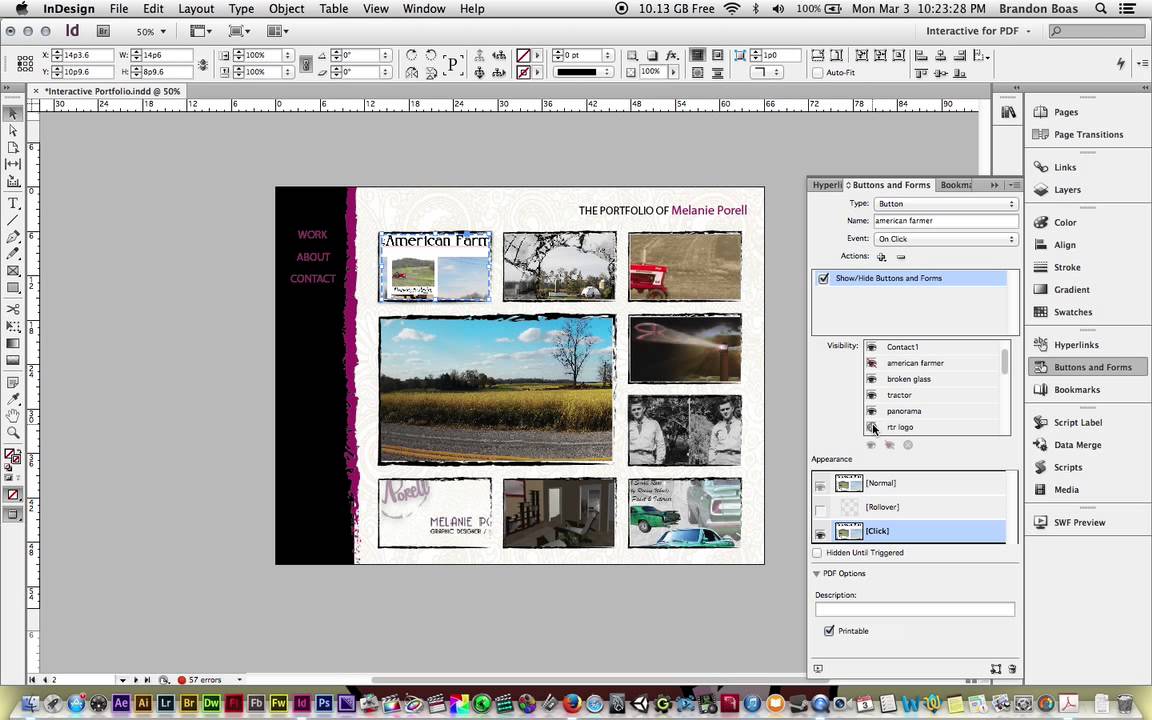Add a new action with plus icon
1152x720 pixels.
881,256
